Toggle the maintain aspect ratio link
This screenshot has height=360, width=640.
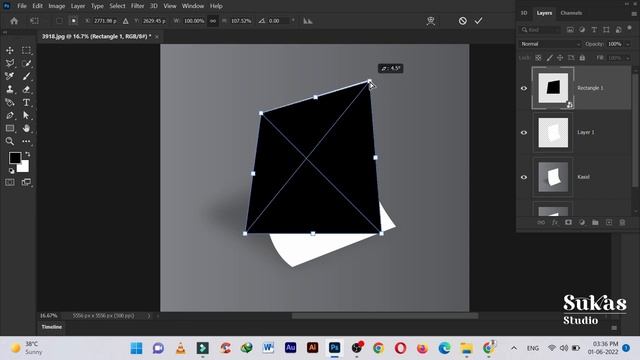click(213, 21)
